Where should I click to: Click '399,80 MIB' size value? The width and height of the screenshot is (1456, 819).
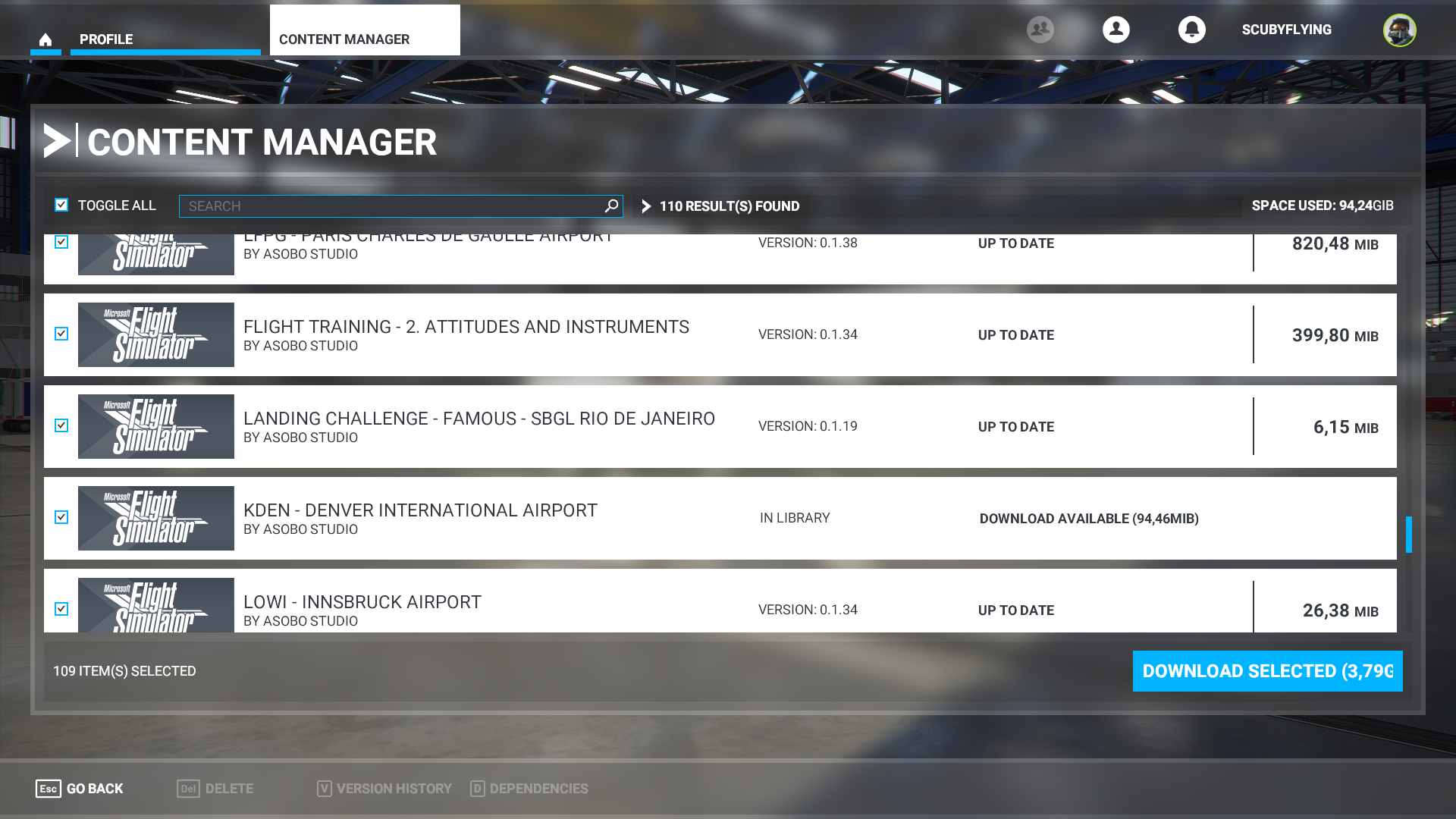(1335, 335)
